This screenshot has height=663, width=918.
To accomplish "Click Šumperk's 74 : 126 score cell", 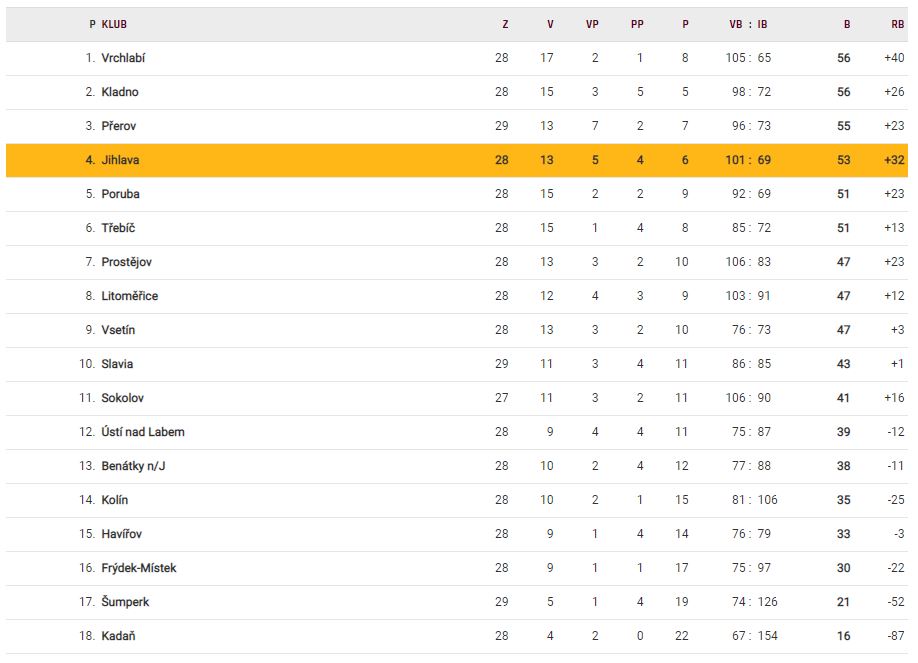I will (x=748, y=602).
